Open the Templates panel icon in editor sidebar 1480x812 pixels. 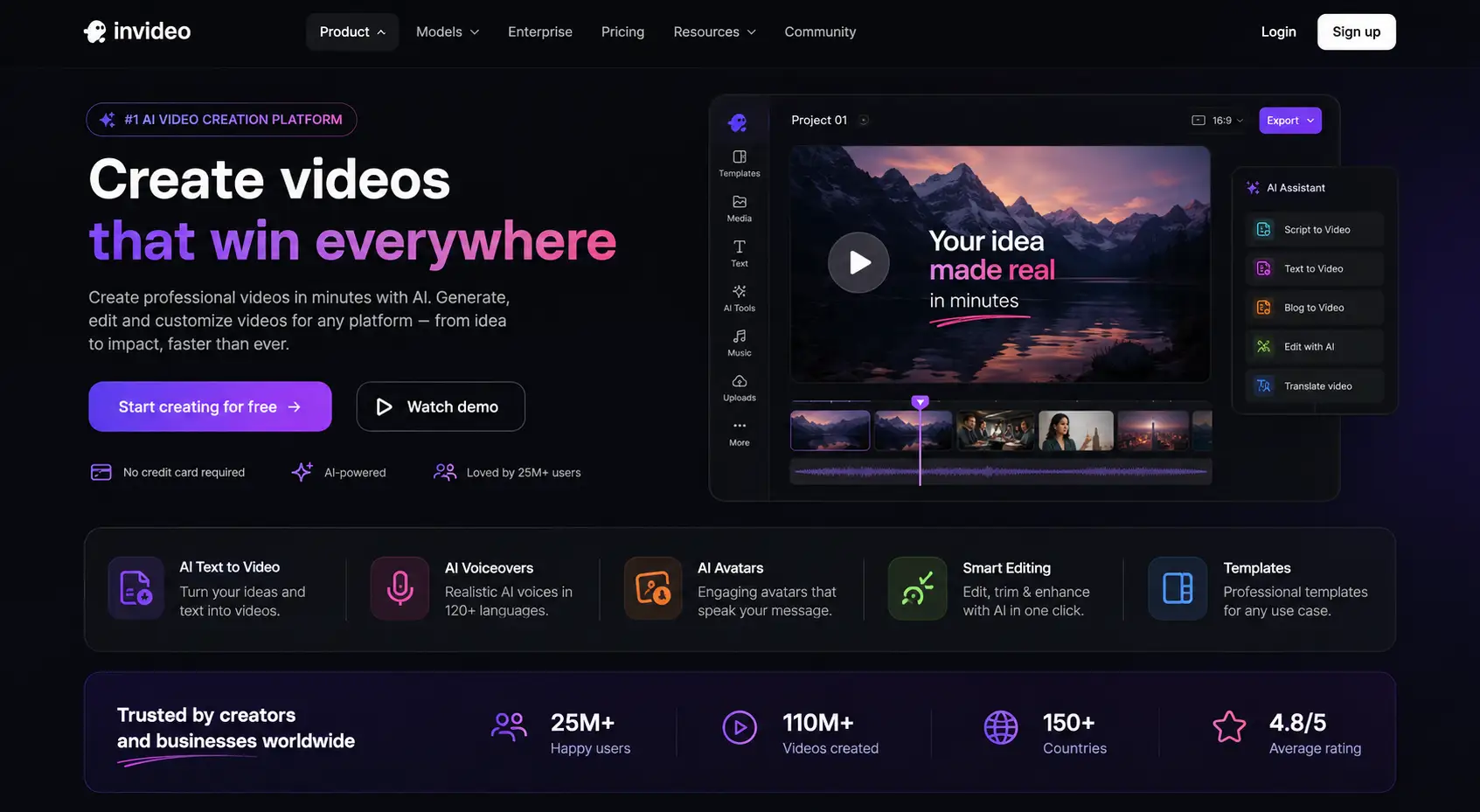pos(740,157)
